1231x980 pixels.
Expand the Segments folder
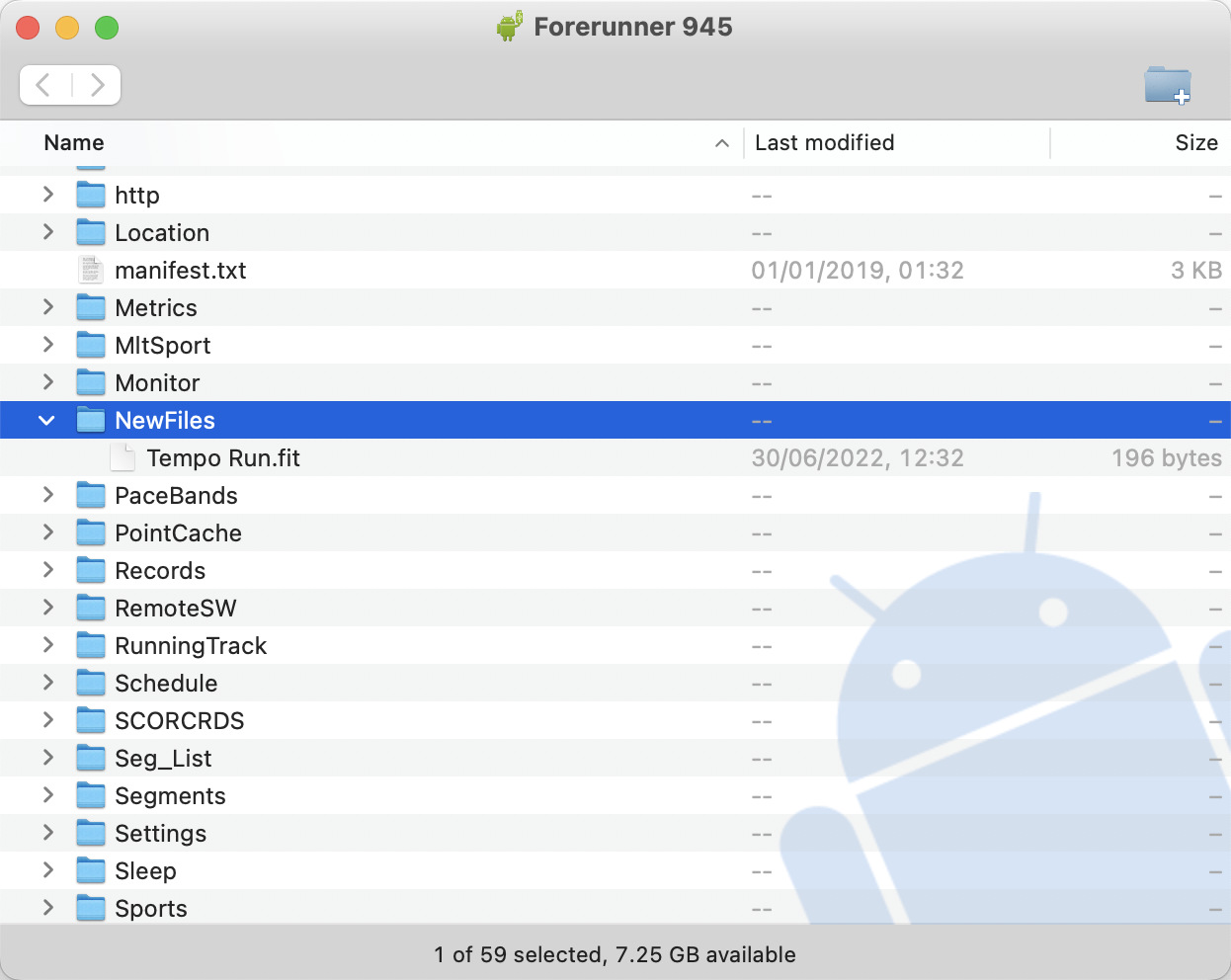coord(47,795)
